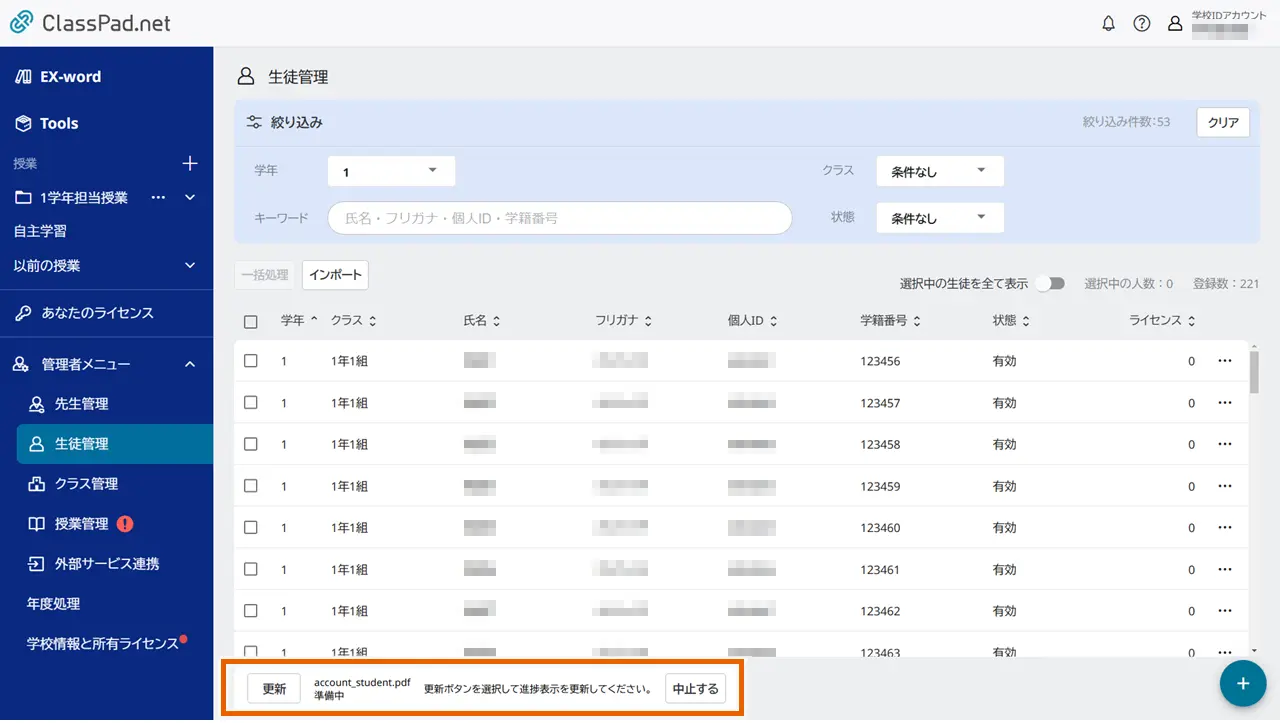Image resolution: width=1280 pixels, height=723 pixels.
Task: Open the help icon in the top bar
Action: [x=1142, y=23]
